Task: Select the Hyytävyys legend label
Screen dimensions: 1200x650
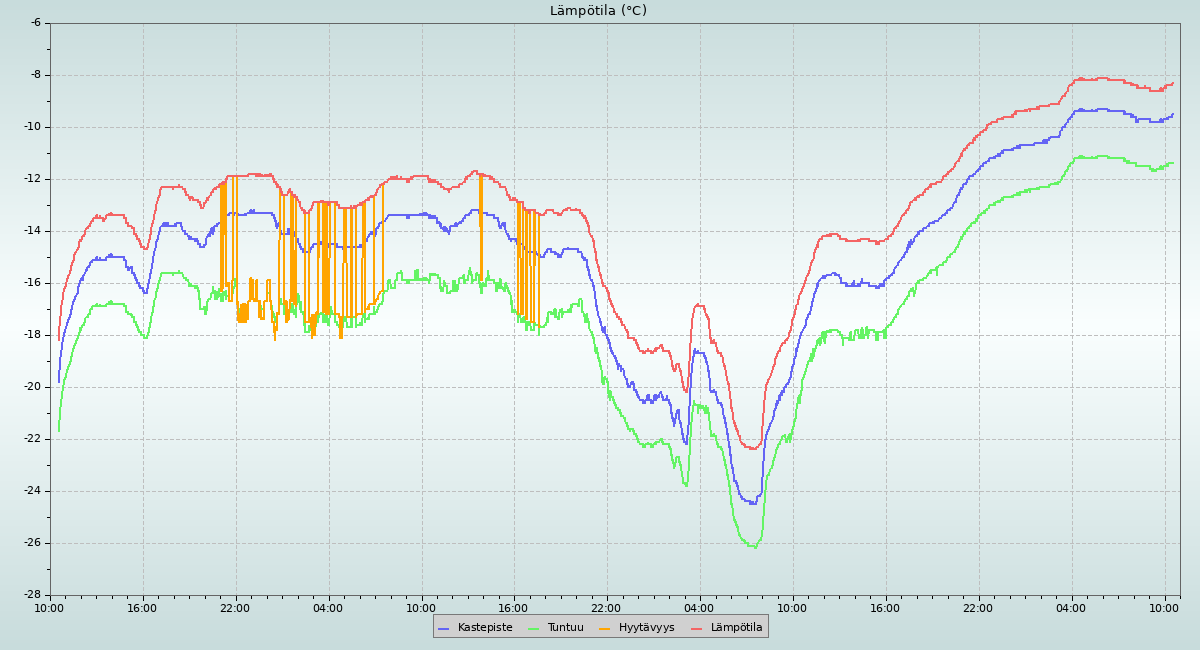Action: 646,628
